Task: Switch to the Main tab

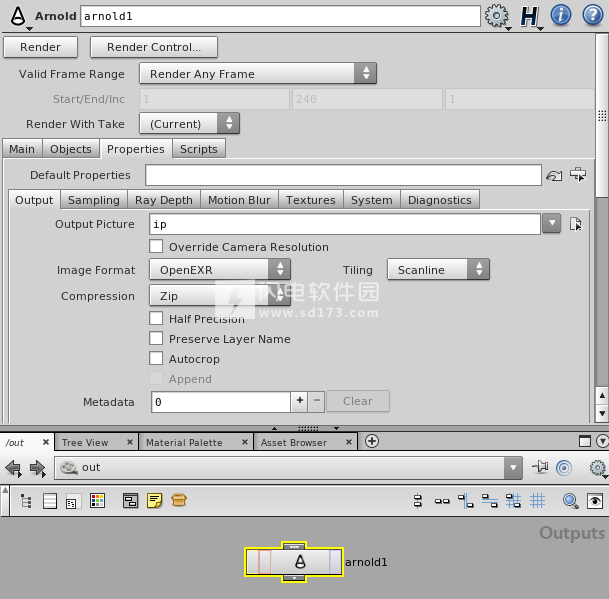Action: [x=22, y=149]
